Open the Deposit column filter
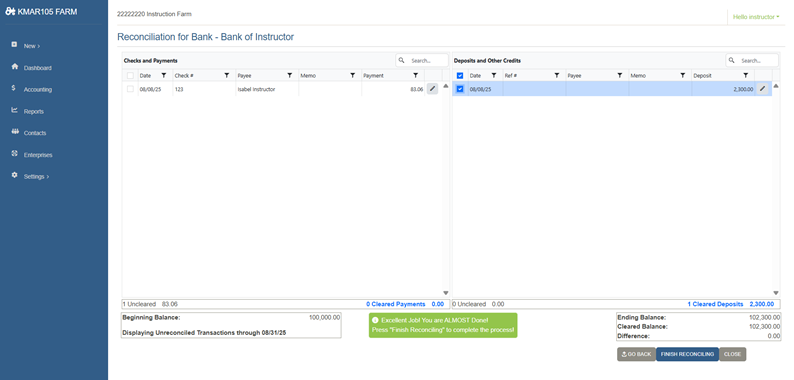Viewport: 794px width, 380px height. (x=745, y=75)
